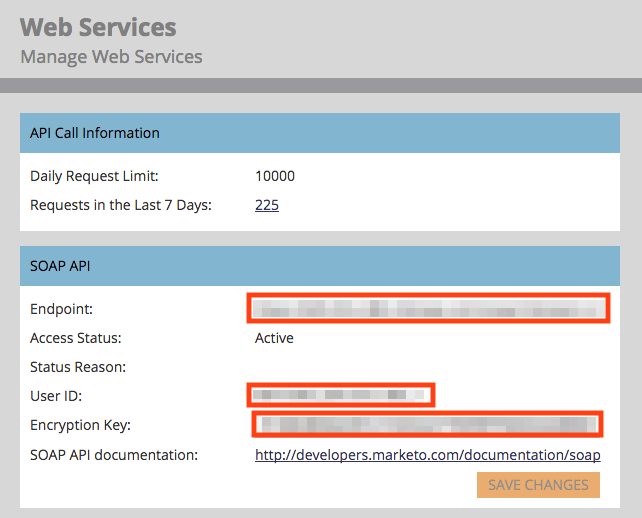The height and width of the screenshot is (518, 642).
Task: Click the blurred Encryption Key value
Action: [x=427, y=424]
